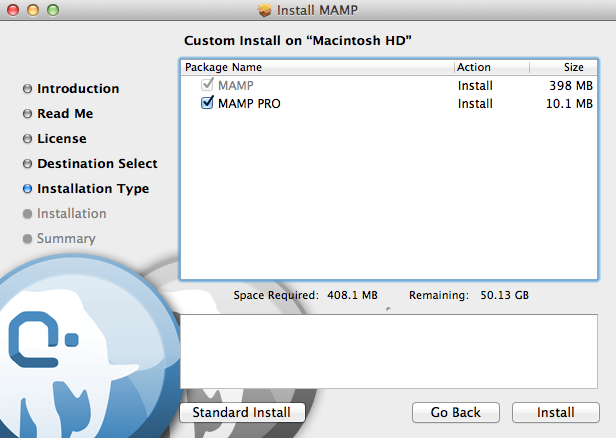Click the Installation Type step
This screenshot has height=438, width=616.
point(93,189)
